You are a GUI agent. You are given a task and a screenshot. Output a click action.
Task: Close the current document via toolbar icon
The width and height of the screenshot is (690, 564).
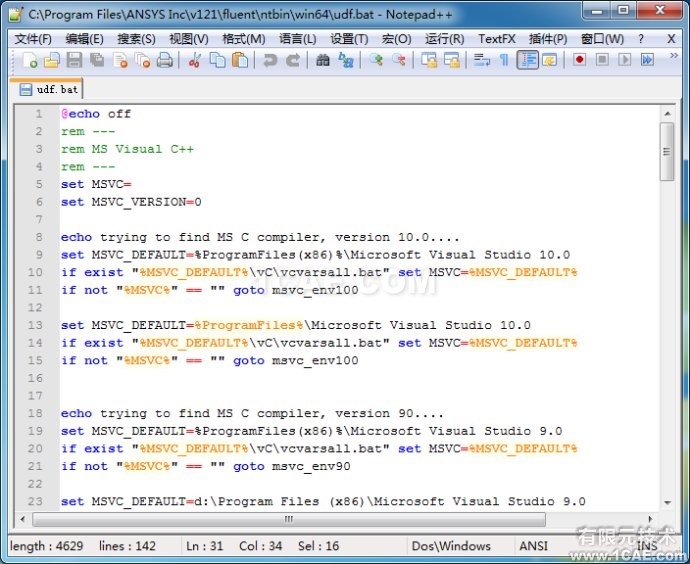(x=120, y=60)
